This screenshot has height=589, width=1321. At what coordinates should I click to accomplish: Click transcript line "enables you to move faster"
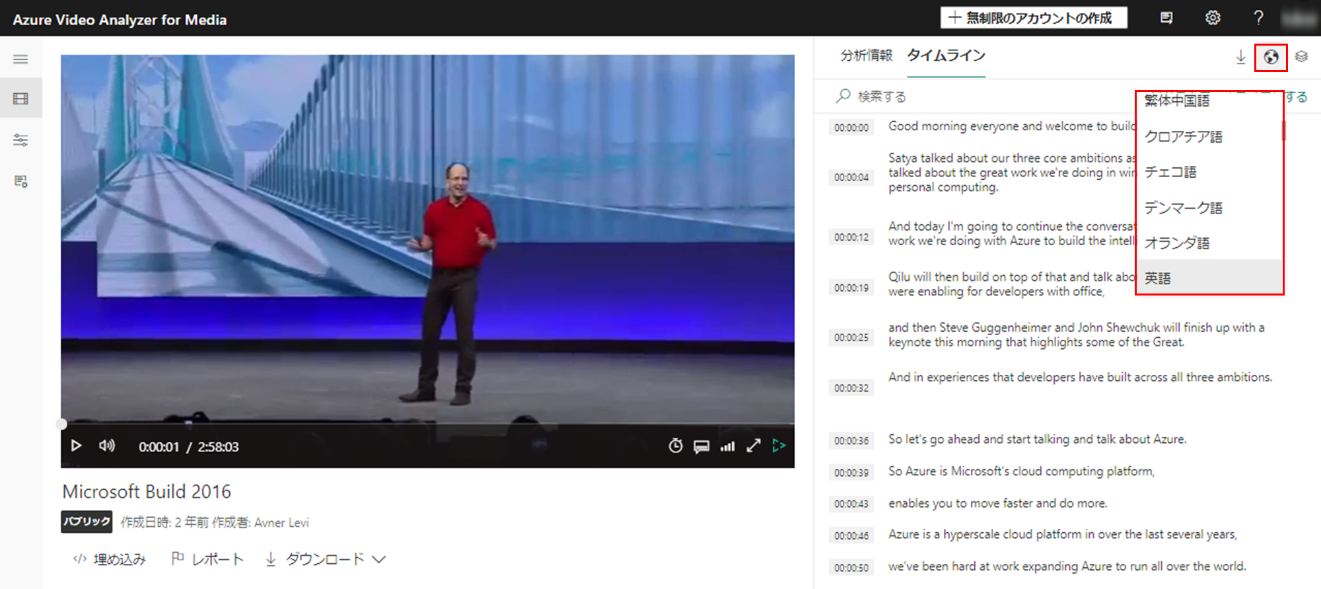pyautogui.click(x=998, y=503)
